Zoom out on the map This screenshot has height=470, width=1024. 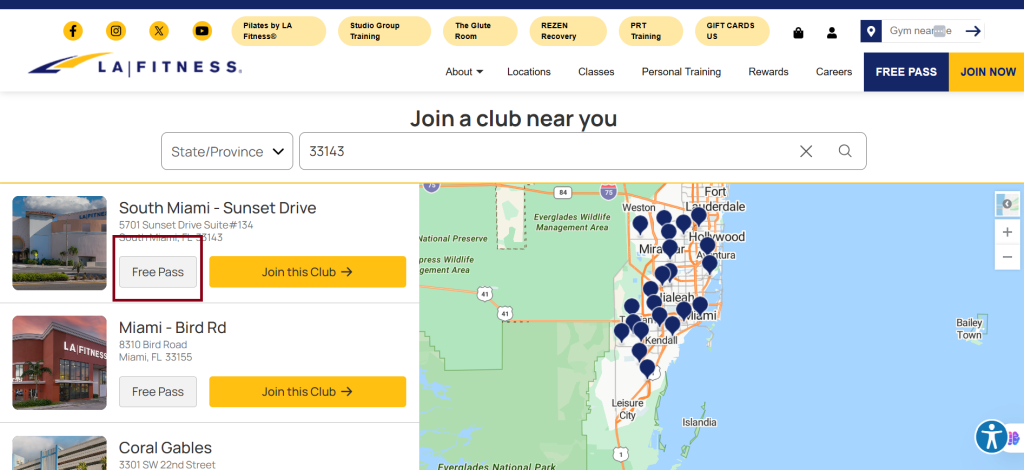coord(1007,257)
